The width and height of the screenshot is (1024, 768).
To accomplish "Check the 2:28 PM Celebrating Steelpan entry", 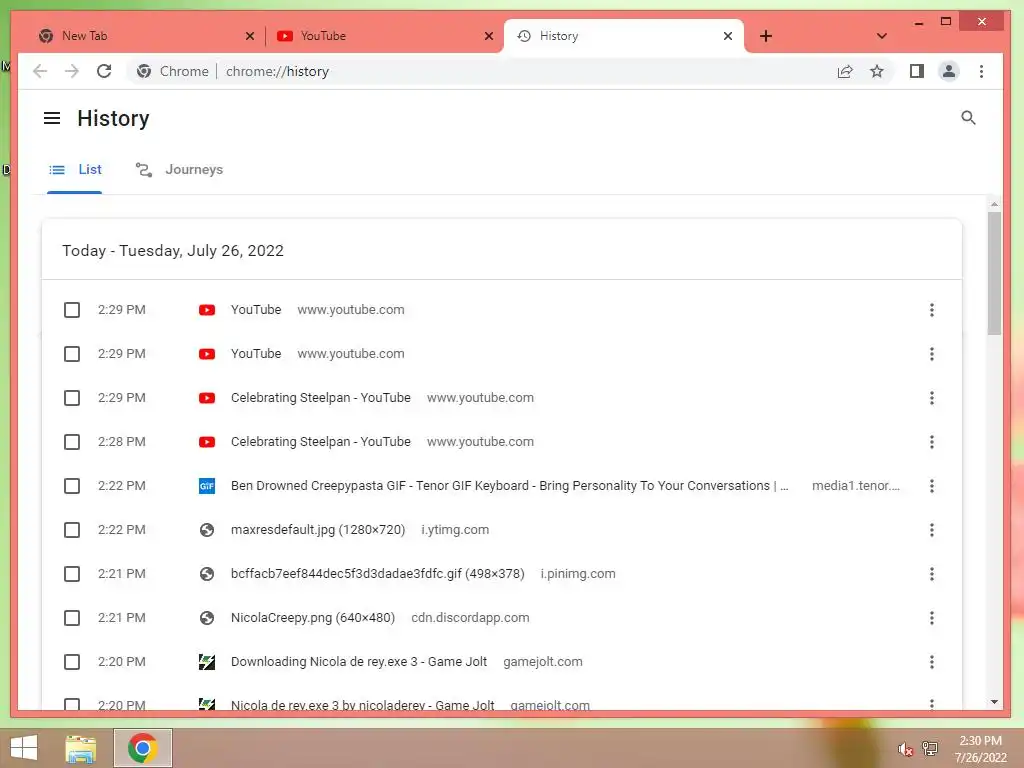I will click(x=72, y=442).
